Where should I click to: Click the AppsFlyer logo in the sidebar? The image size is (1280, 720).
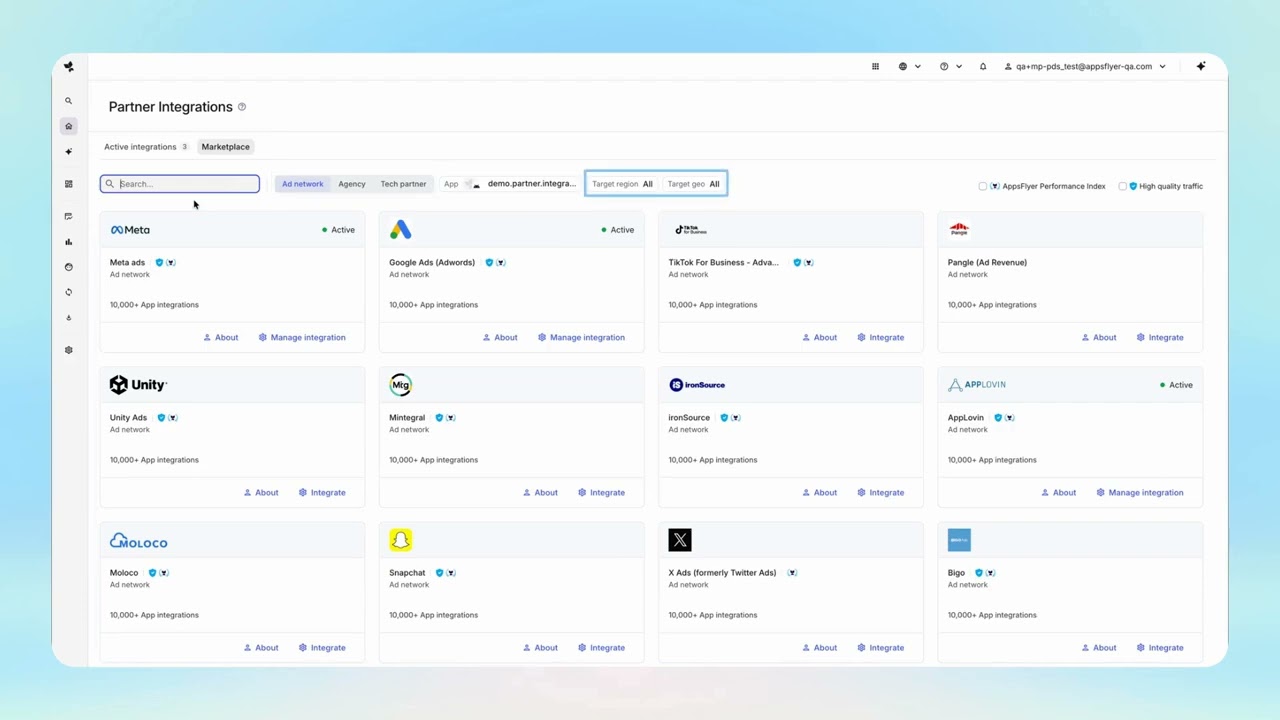[69, 67]
